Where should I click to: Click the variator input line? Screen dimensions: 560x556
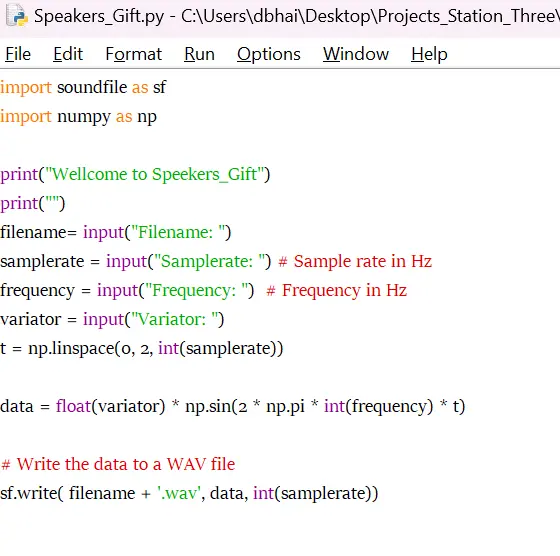coord(112,319)
